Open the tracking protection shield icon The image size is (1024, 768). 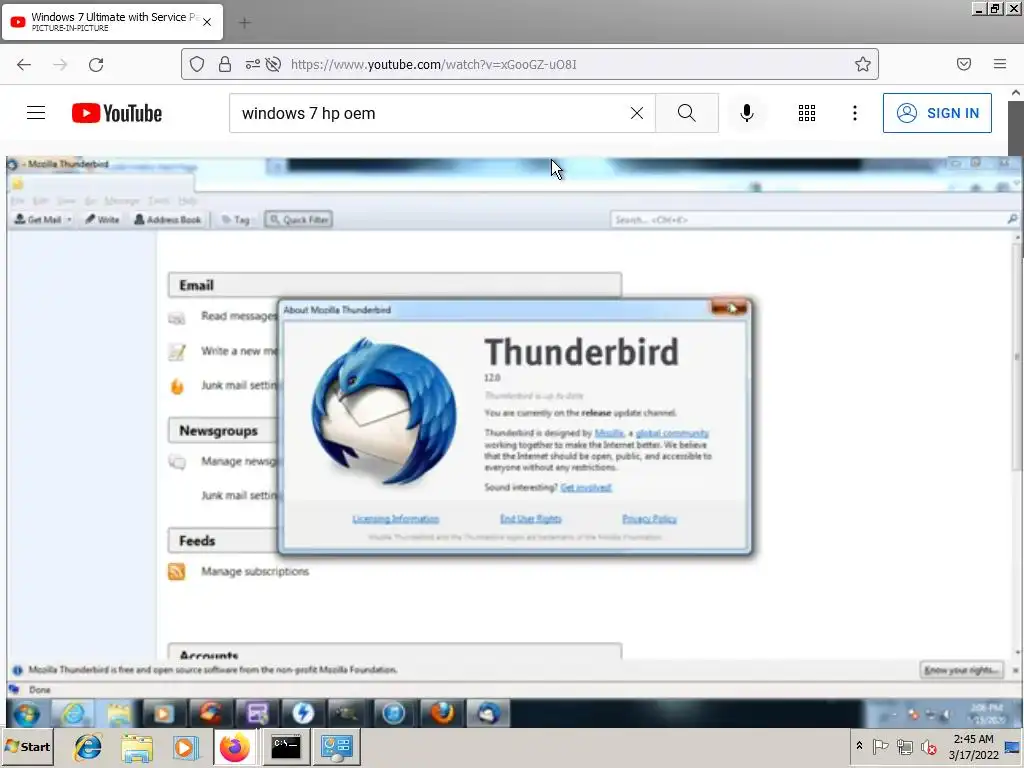tap(197, 64)
